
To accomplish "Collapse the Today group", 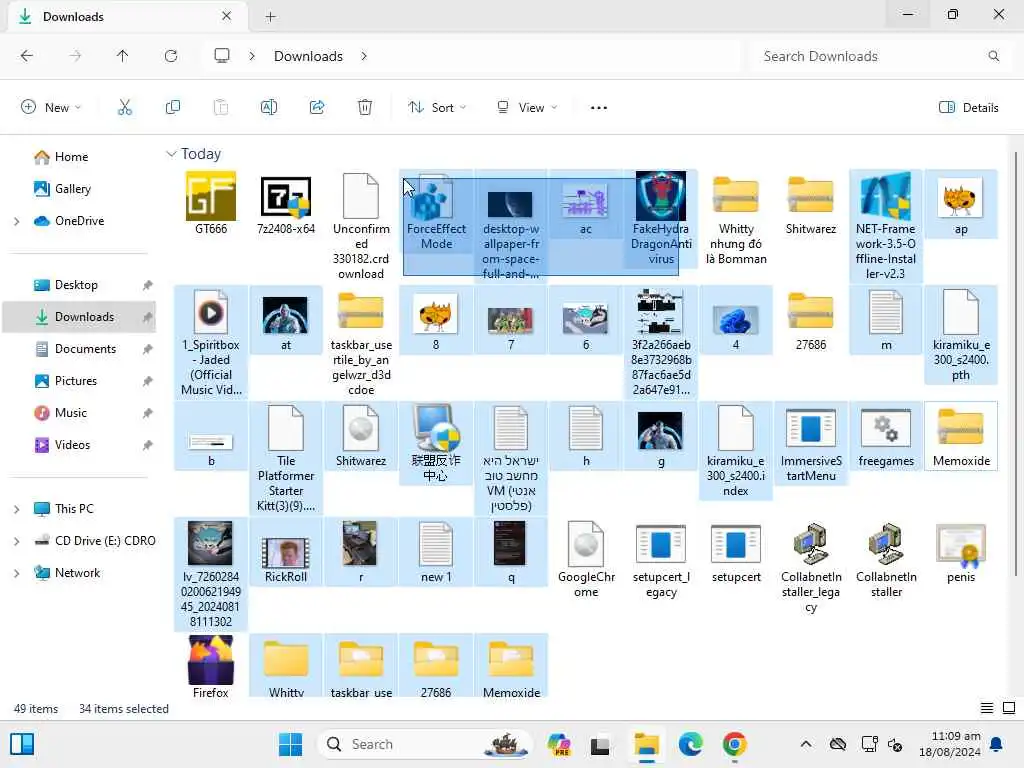I will coord(171,154).
